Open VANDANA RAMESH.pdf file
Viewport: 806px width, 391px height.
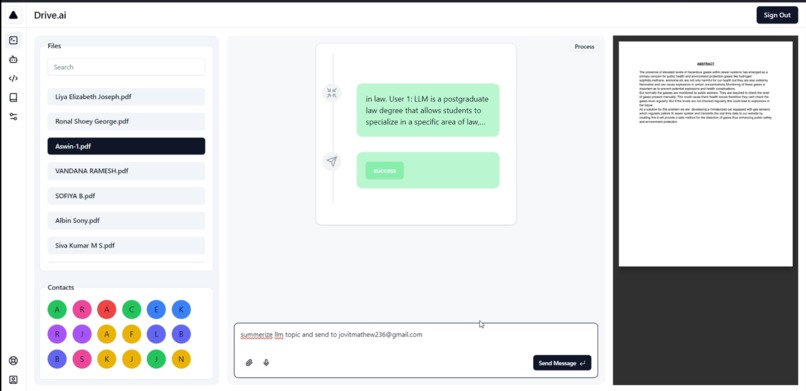click(x=126, y=171)
